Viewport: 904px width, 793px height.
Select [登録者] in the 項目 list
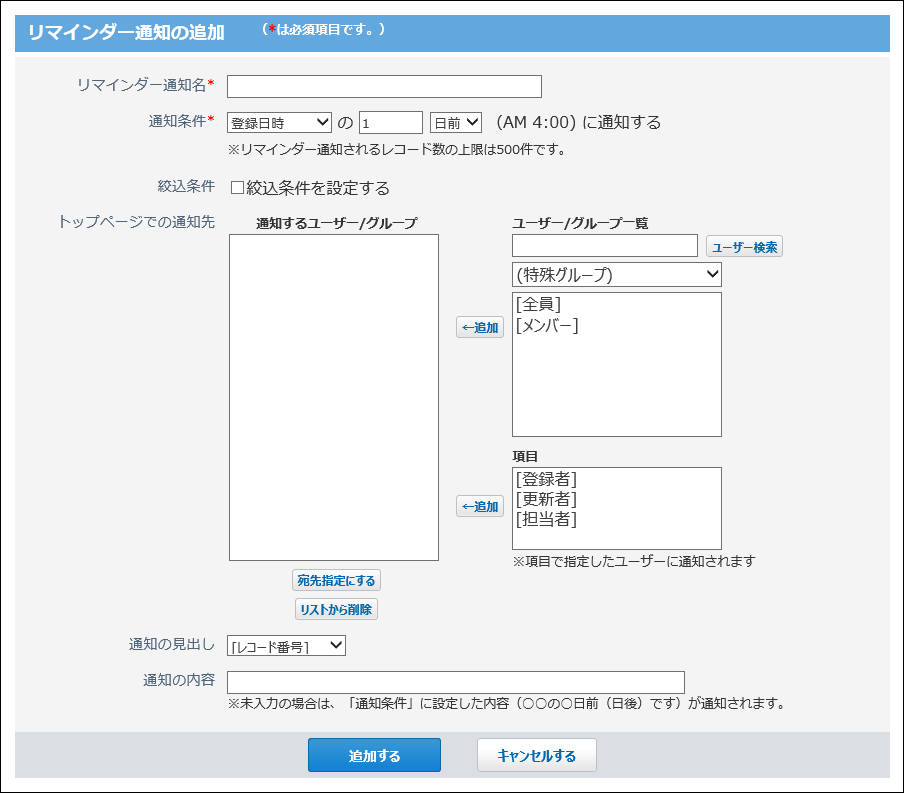[546, 479]
